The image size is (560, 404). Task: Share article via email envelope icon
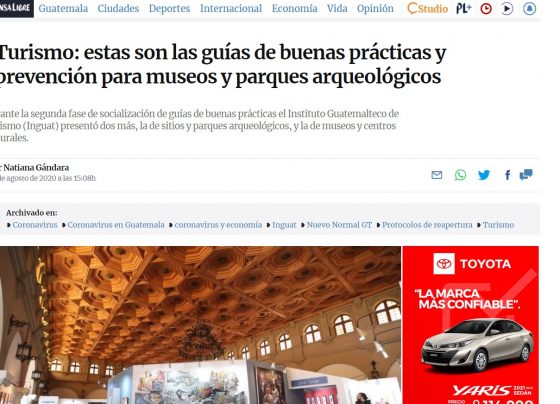[x=436, y=175]
